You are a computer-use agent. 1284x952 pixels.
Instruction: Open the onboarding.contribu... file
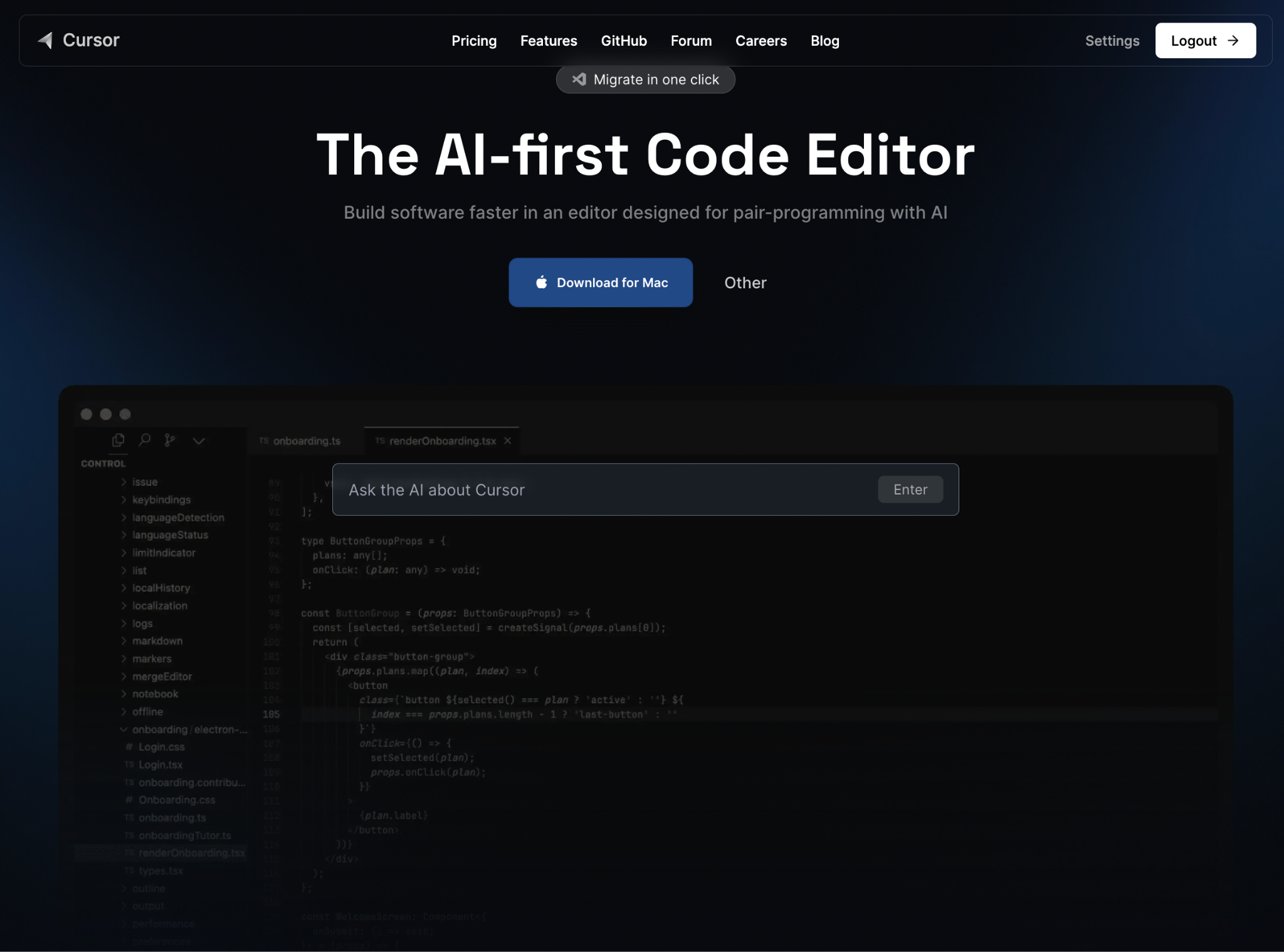[185, 782]
